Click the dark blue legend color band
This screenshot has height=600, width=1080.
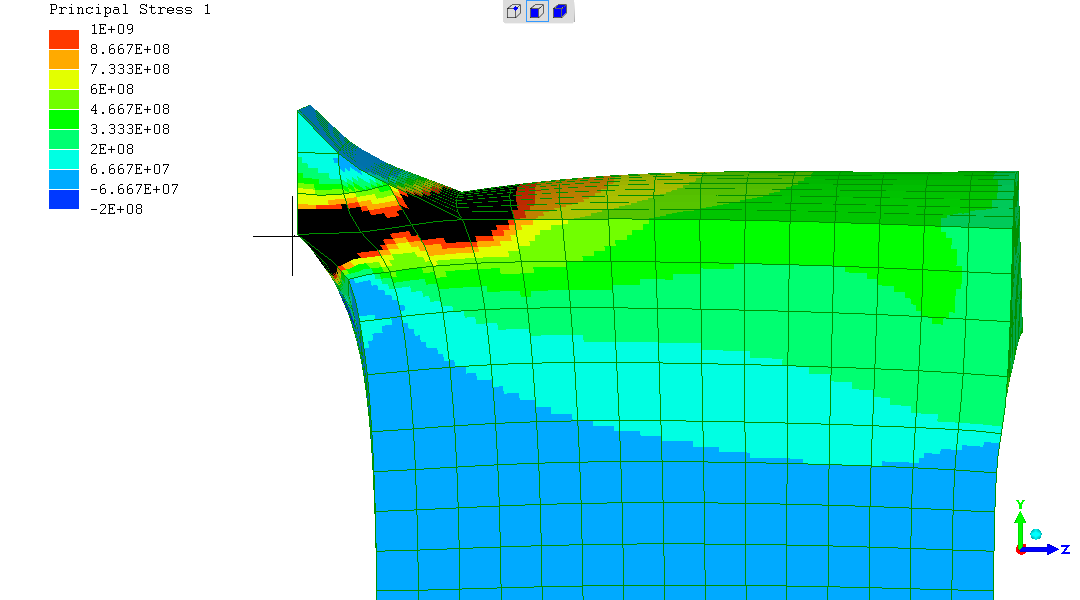[x=64, y=199]
